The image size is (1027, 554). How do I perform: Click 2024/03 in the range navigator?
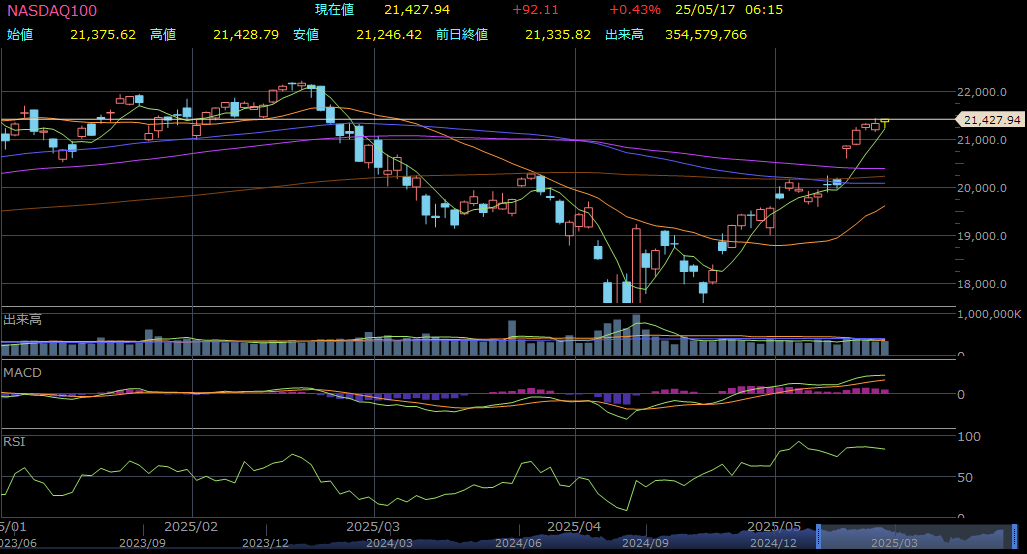(x=389, y=543)
